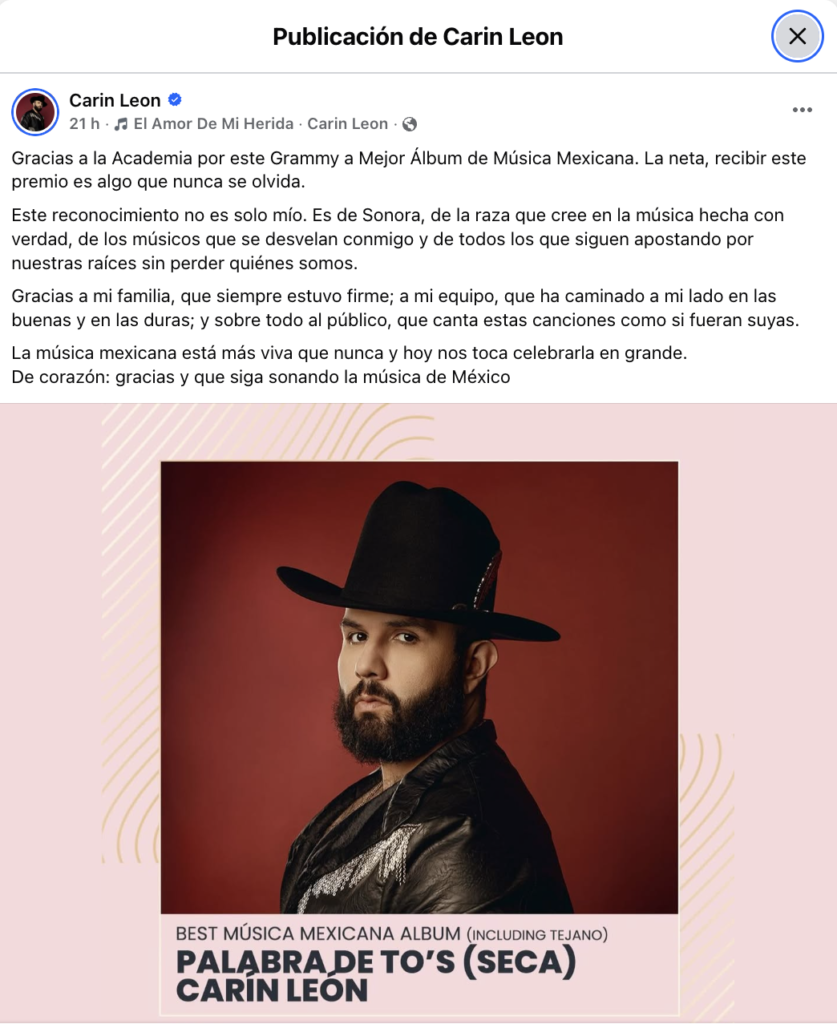Click the gray "Carin Leon" artist link after song

(x=347, y=123)
